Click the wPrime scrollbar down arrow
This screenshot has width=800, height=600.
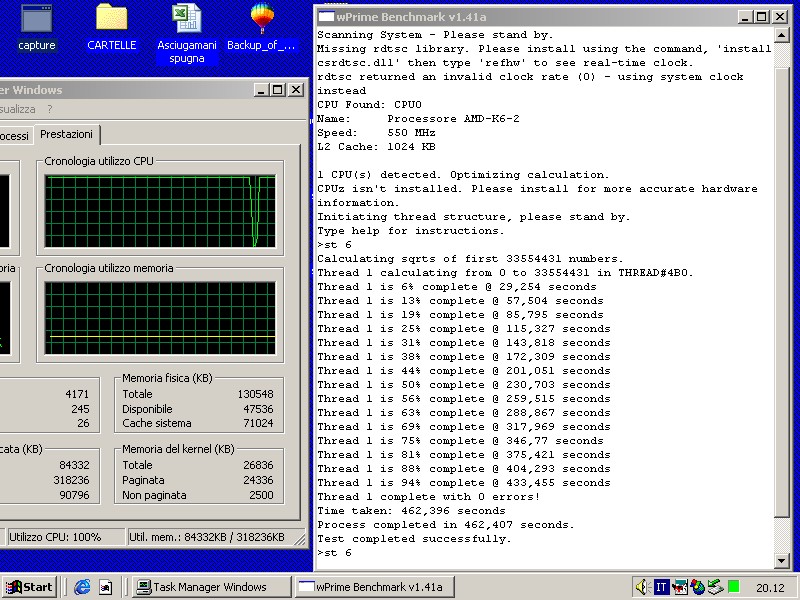tap(781, 561)
